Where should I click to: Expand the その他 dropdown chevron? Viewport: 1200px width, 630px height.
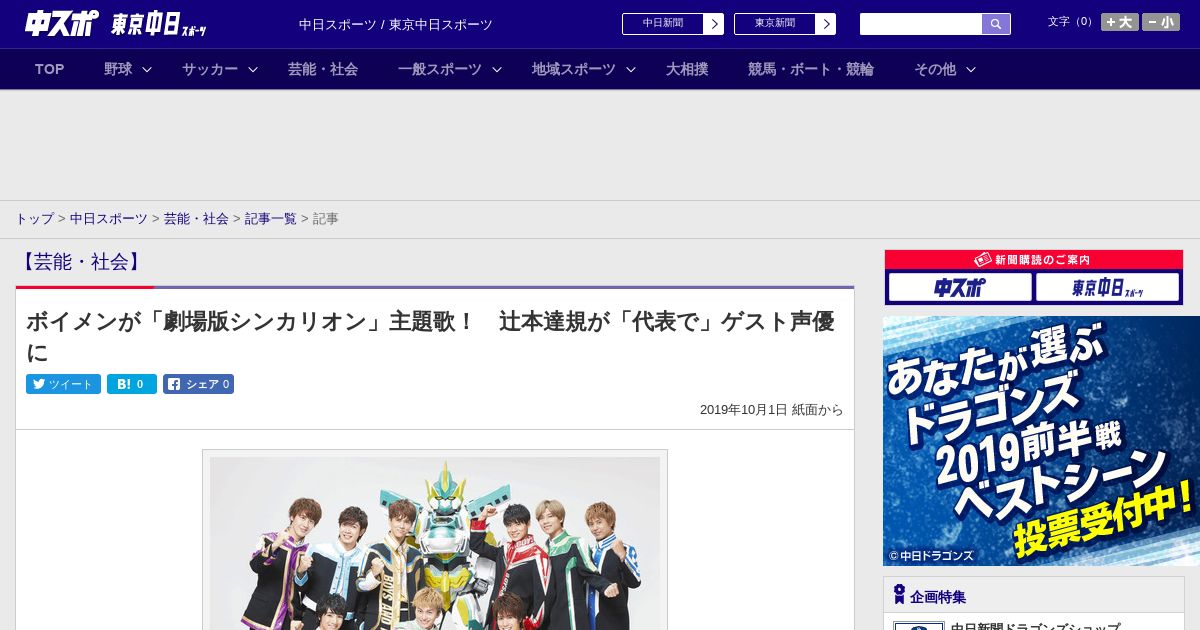coord(971,69)
